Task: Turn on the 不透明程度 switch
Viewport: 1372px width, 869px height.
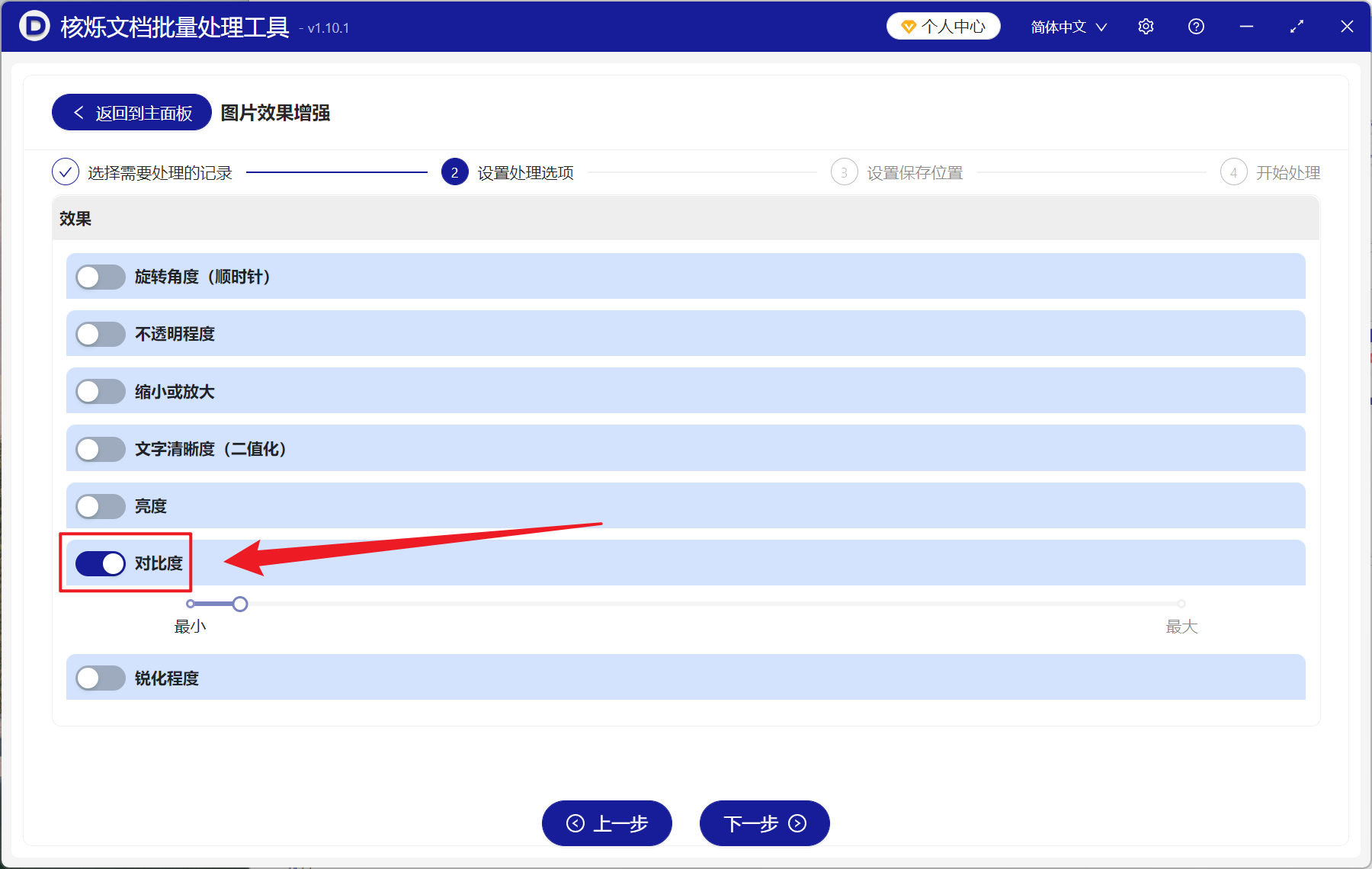Action: coord(100,334)
